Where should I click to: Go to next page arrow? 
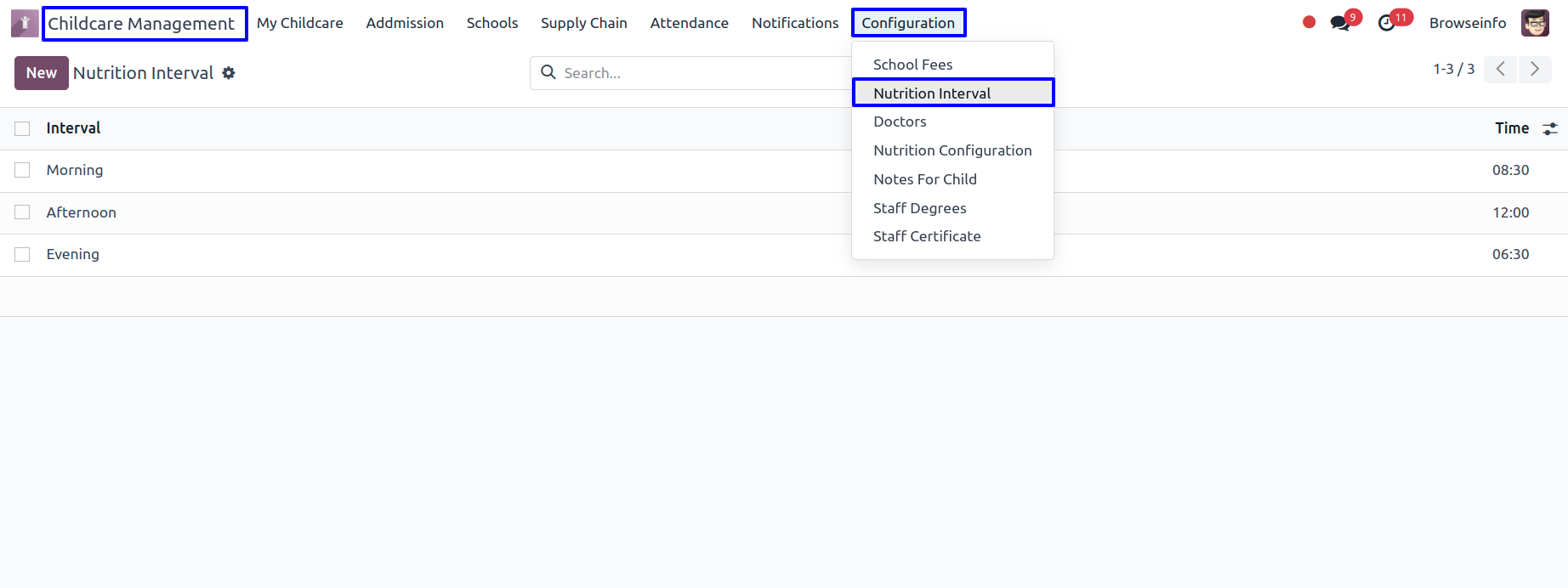point(1535,70)
